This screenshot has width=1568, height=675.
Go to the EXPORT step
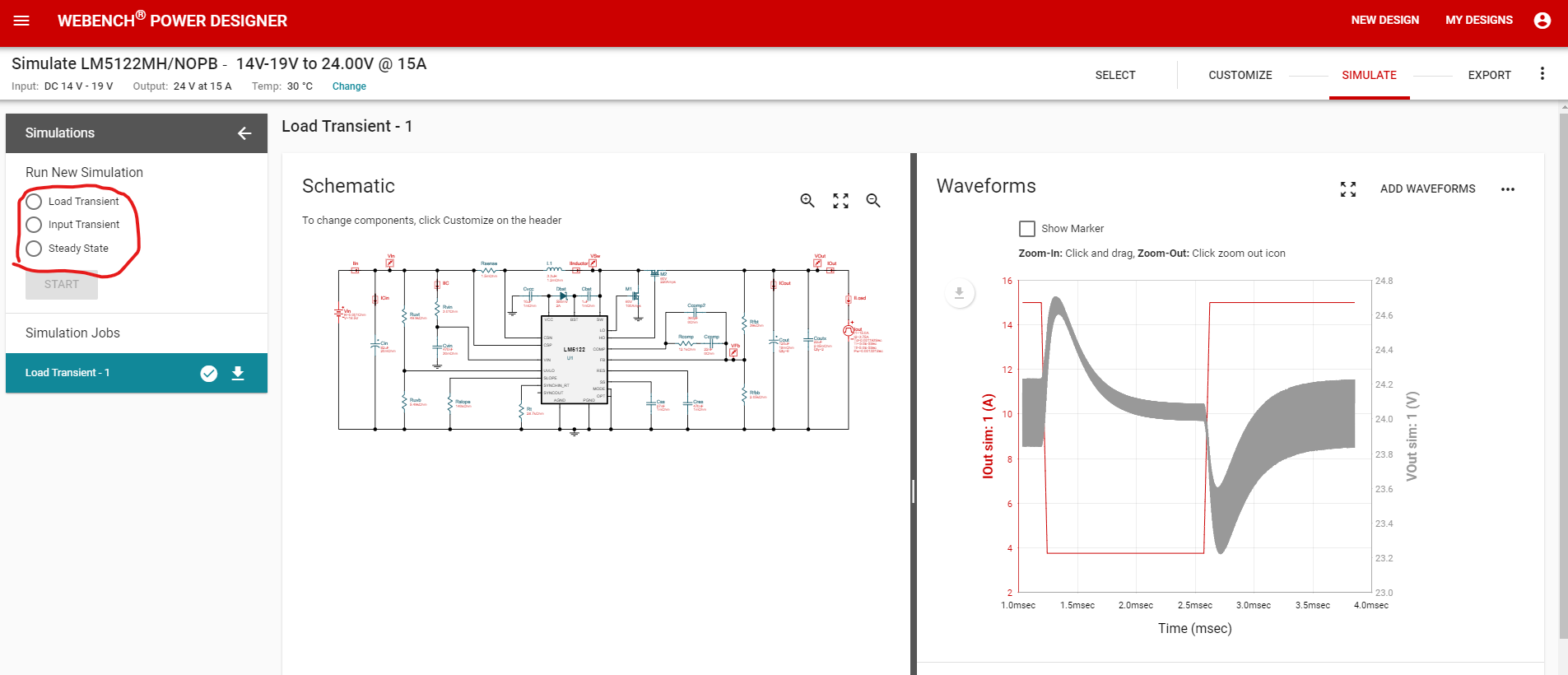coord(1490,75)
